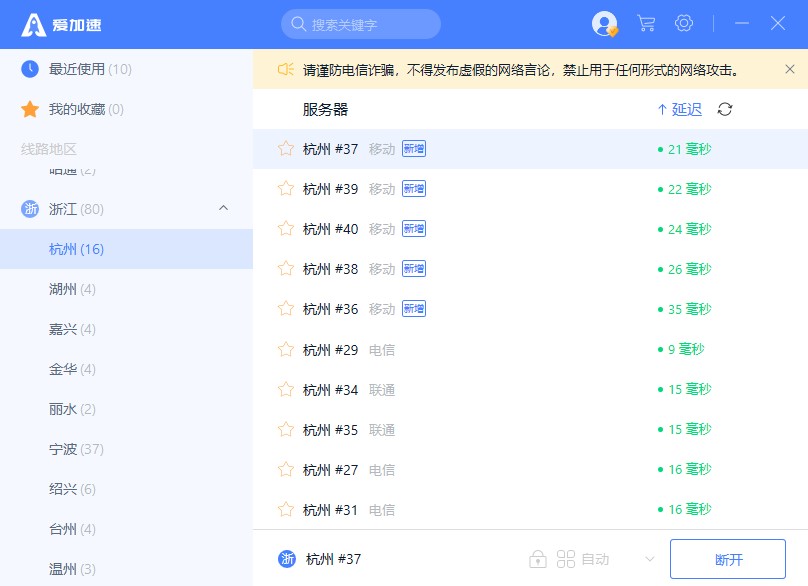Refresh the server latency list
Image resolution: width=808 pixels, height=586 pixels.
click(725, 109)
